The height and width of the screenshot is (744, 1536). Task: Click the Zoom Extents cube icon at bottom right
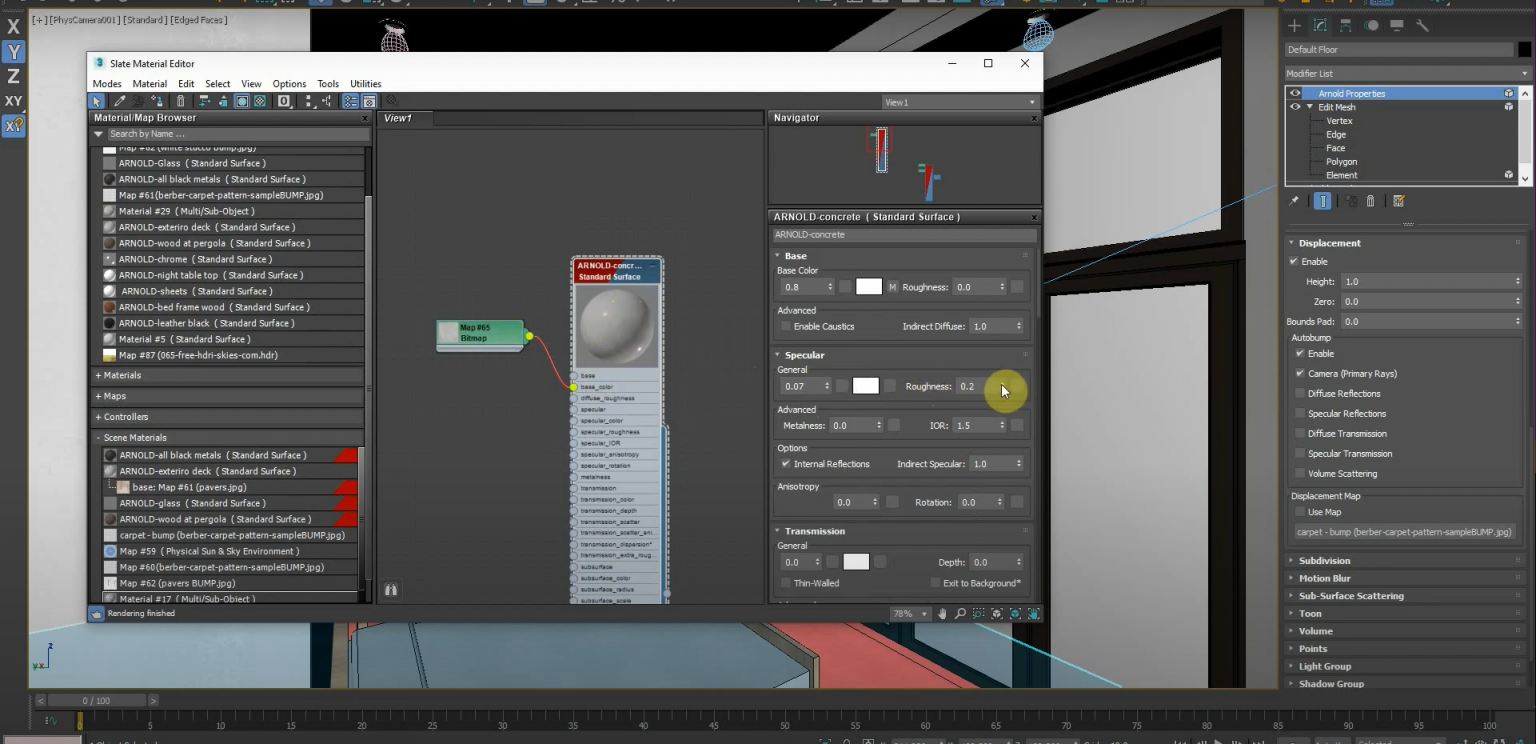[997, 611]
